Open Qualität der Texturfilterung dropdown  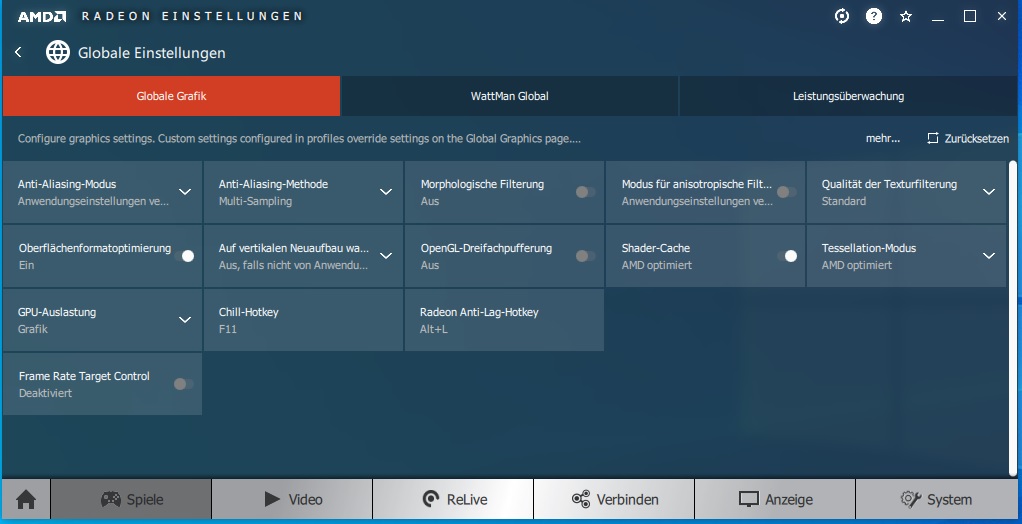point(989,192)
